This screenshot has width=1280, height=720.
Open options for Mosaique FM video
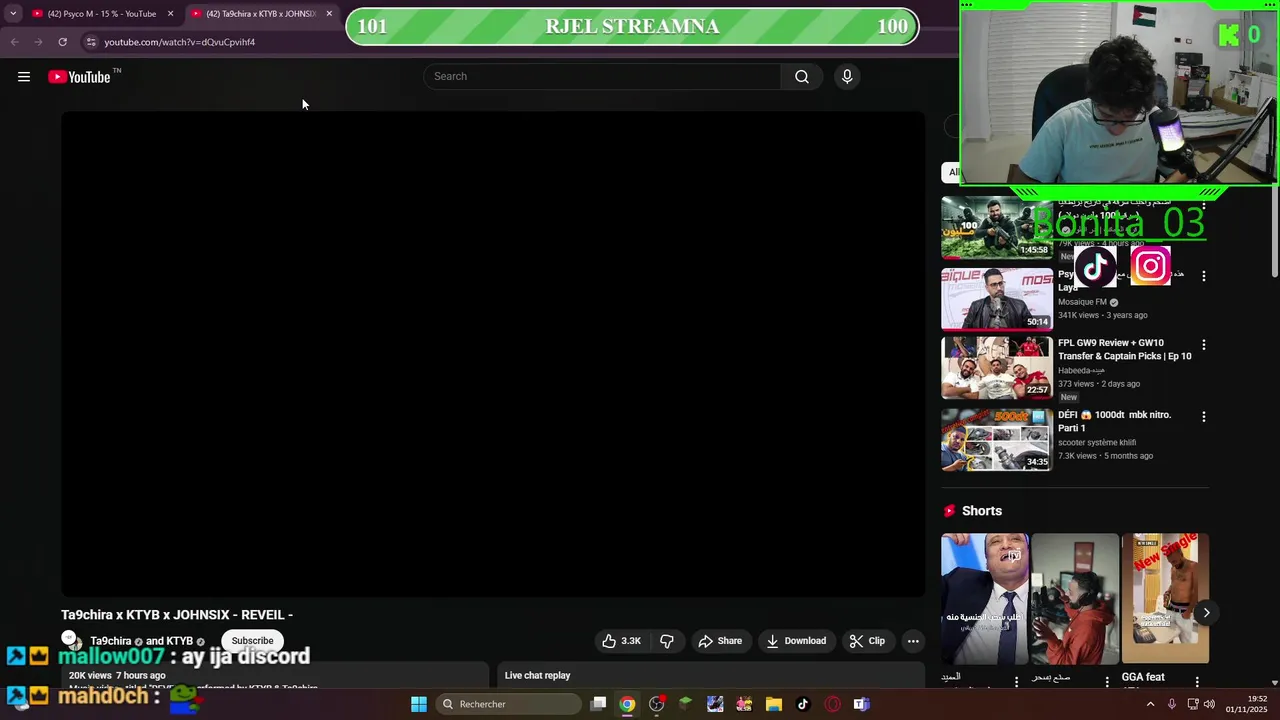[x=1204, y=276]
